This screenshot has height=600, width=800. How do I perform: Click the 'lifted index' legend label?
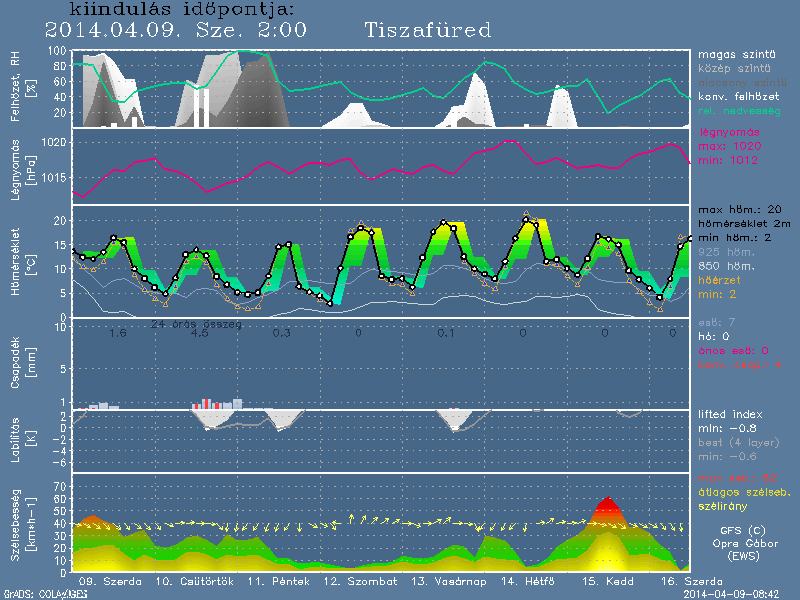730,413
